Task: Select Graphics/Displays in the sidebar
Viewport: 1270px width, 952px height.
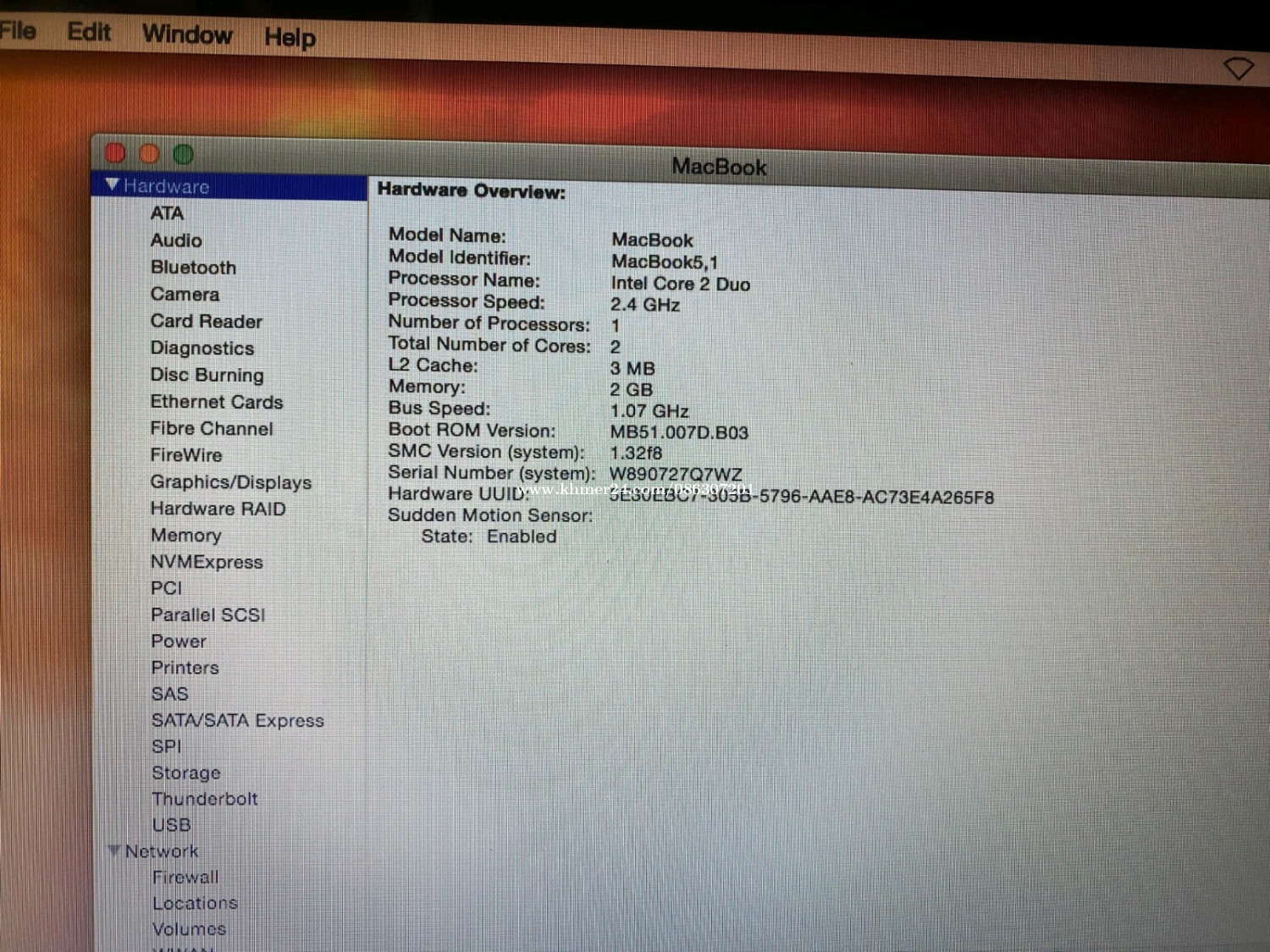Action: [x=231, y=482]
